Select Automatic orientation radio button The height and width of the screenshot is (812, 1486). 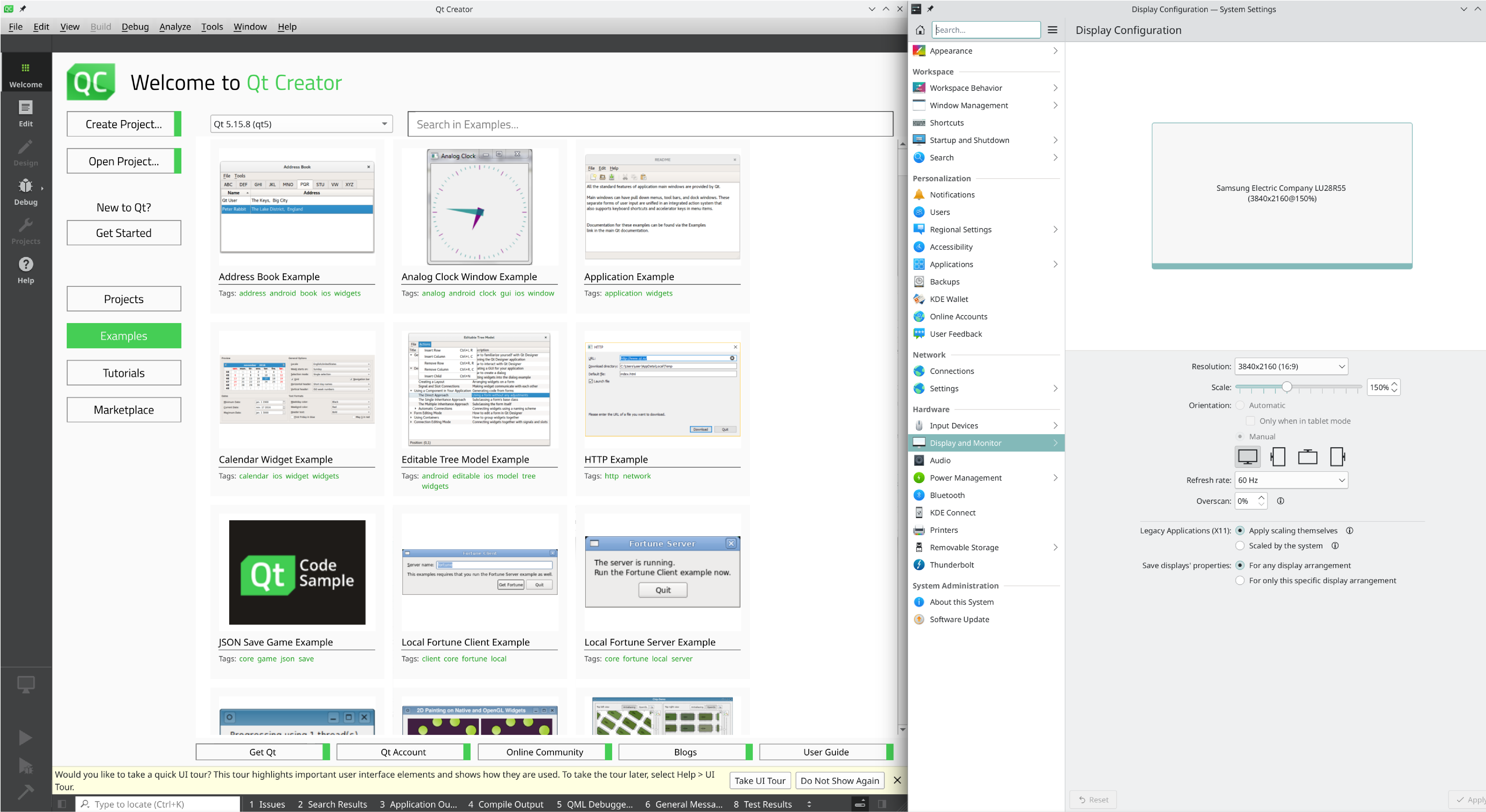(x=1240, y=405)
